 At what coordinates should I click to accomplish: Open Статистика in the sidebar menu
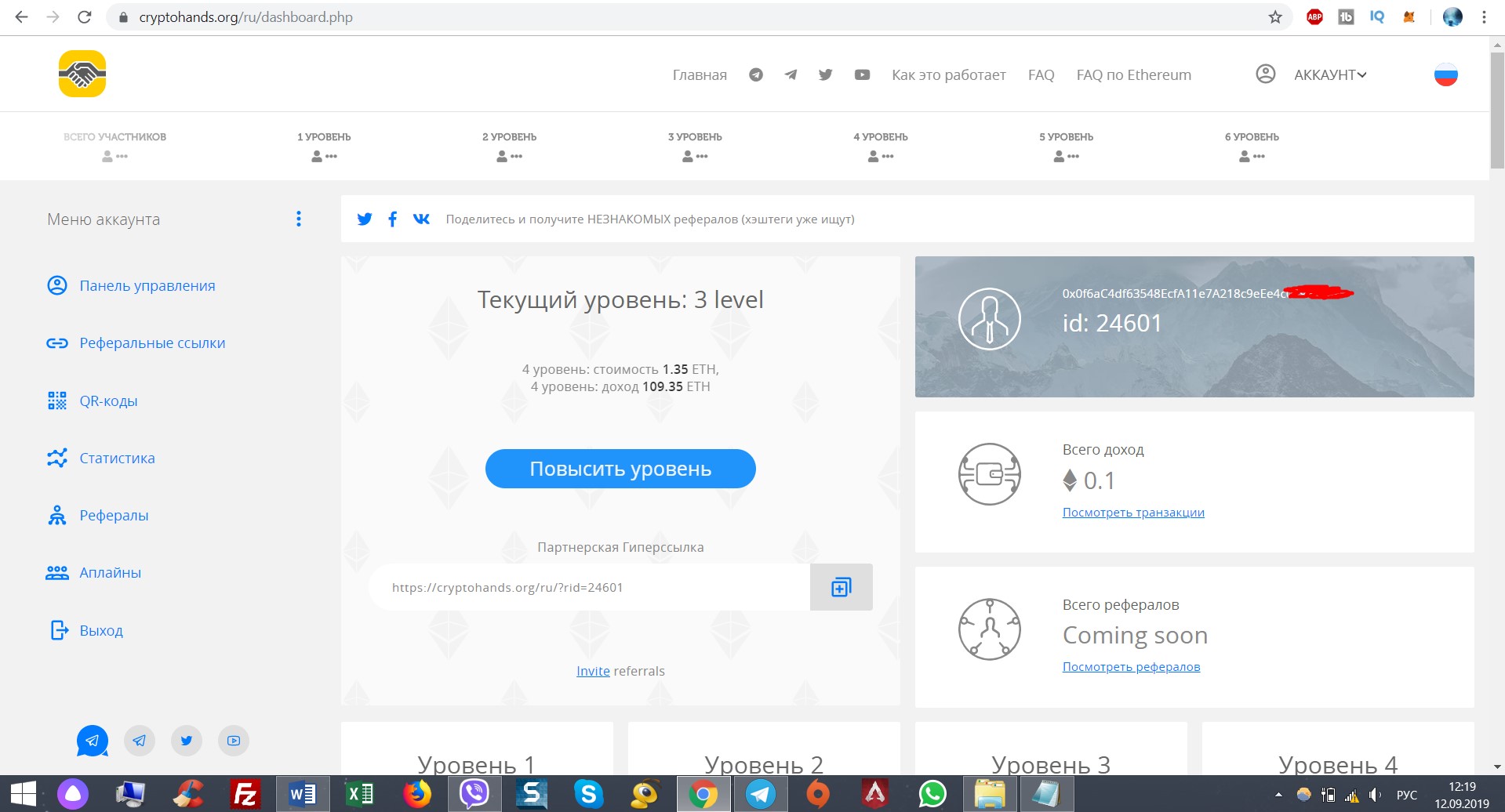click(x=117, y=458)
